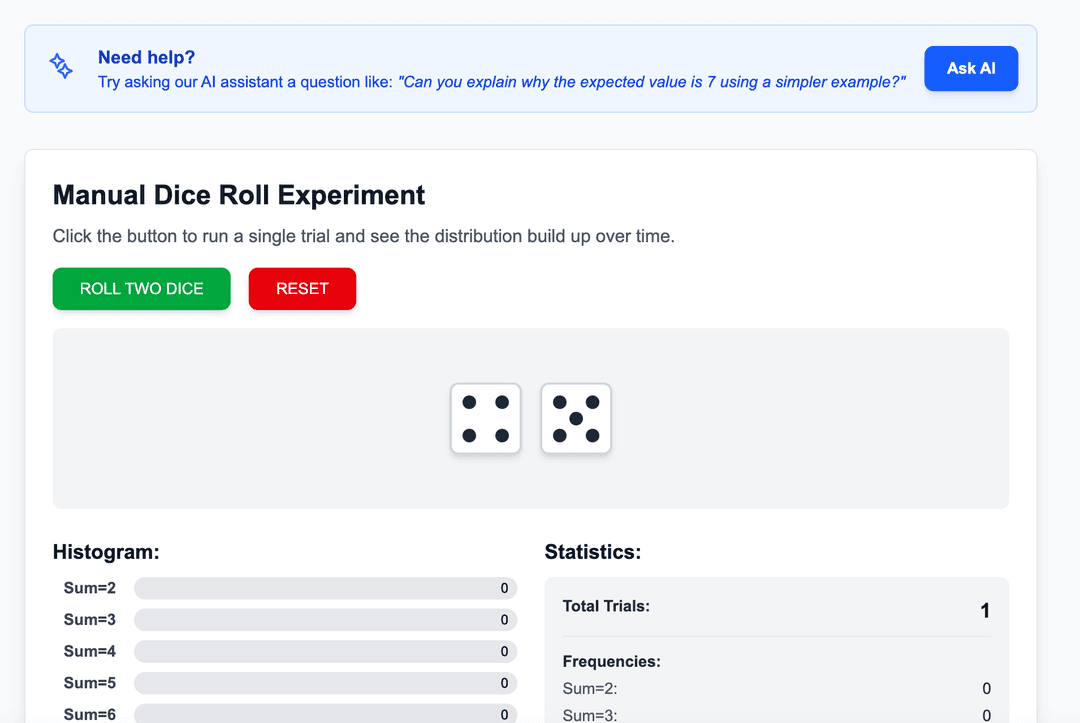The image size is (1080, 723).
Task: Click the Statistics section heading
Action: click(592, 552)
